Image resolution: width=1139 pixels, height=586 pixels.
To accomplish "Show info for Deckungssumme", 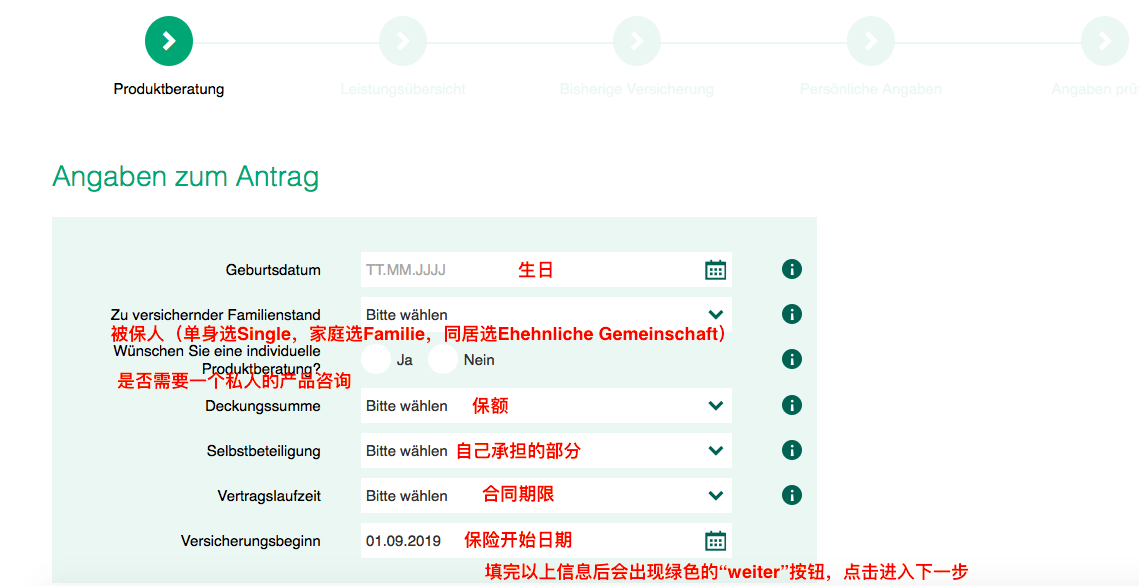I will point(792,405).
